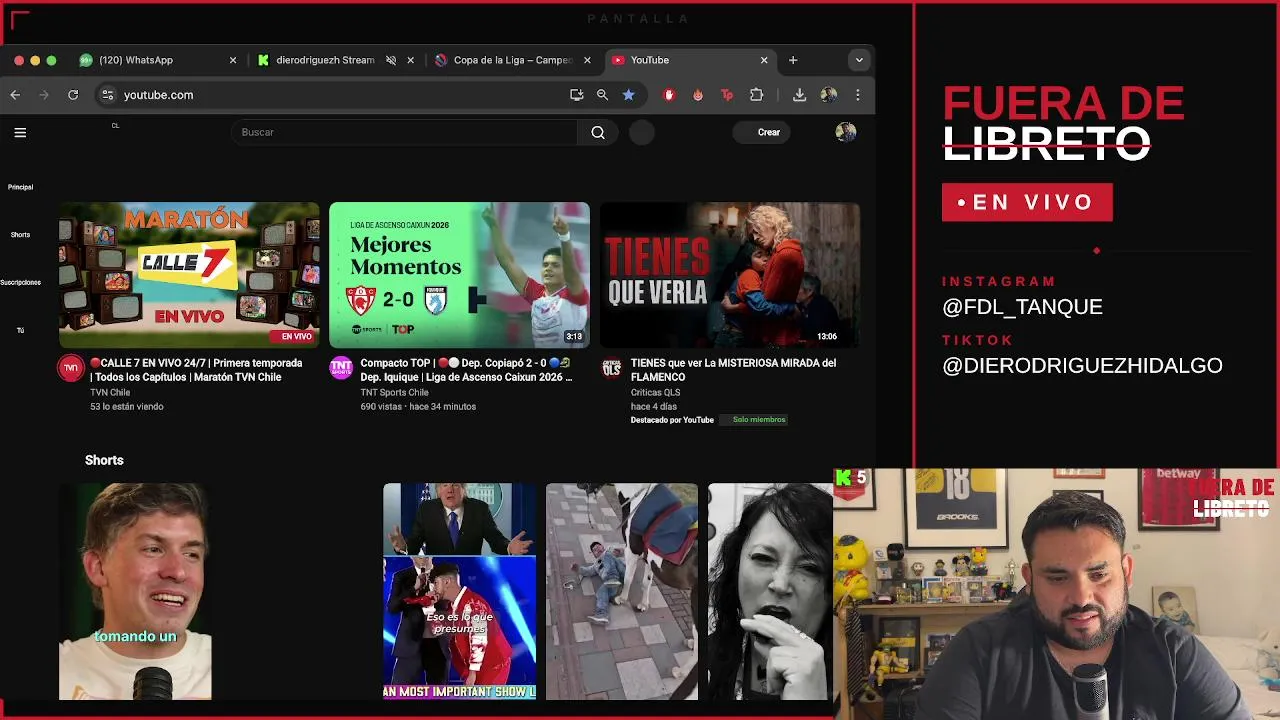Open Shorts in YouTube sidebar
This screenshot has height=720, width=1280.
[20, 235]
